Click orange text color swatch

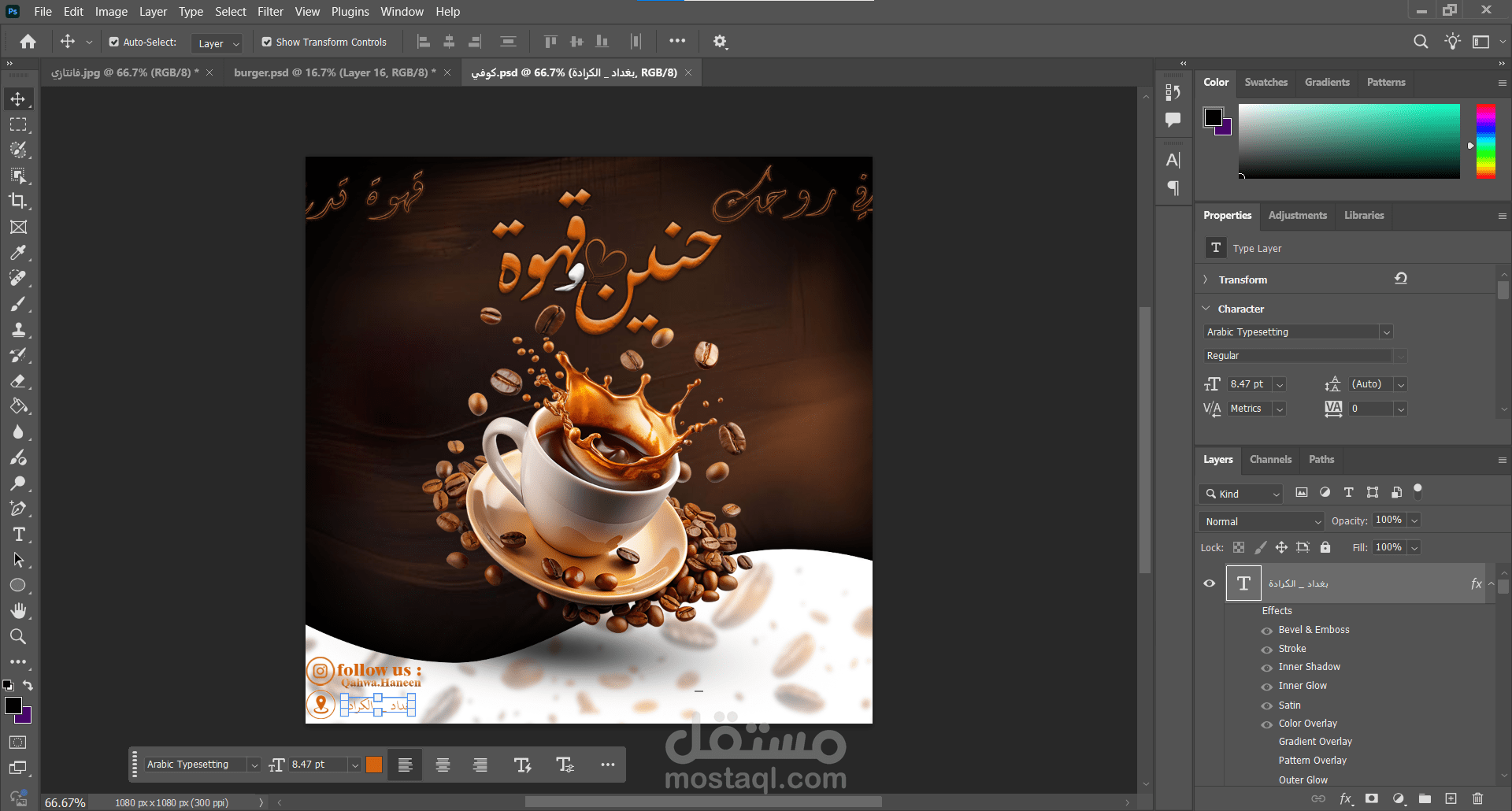click(374, 765)
